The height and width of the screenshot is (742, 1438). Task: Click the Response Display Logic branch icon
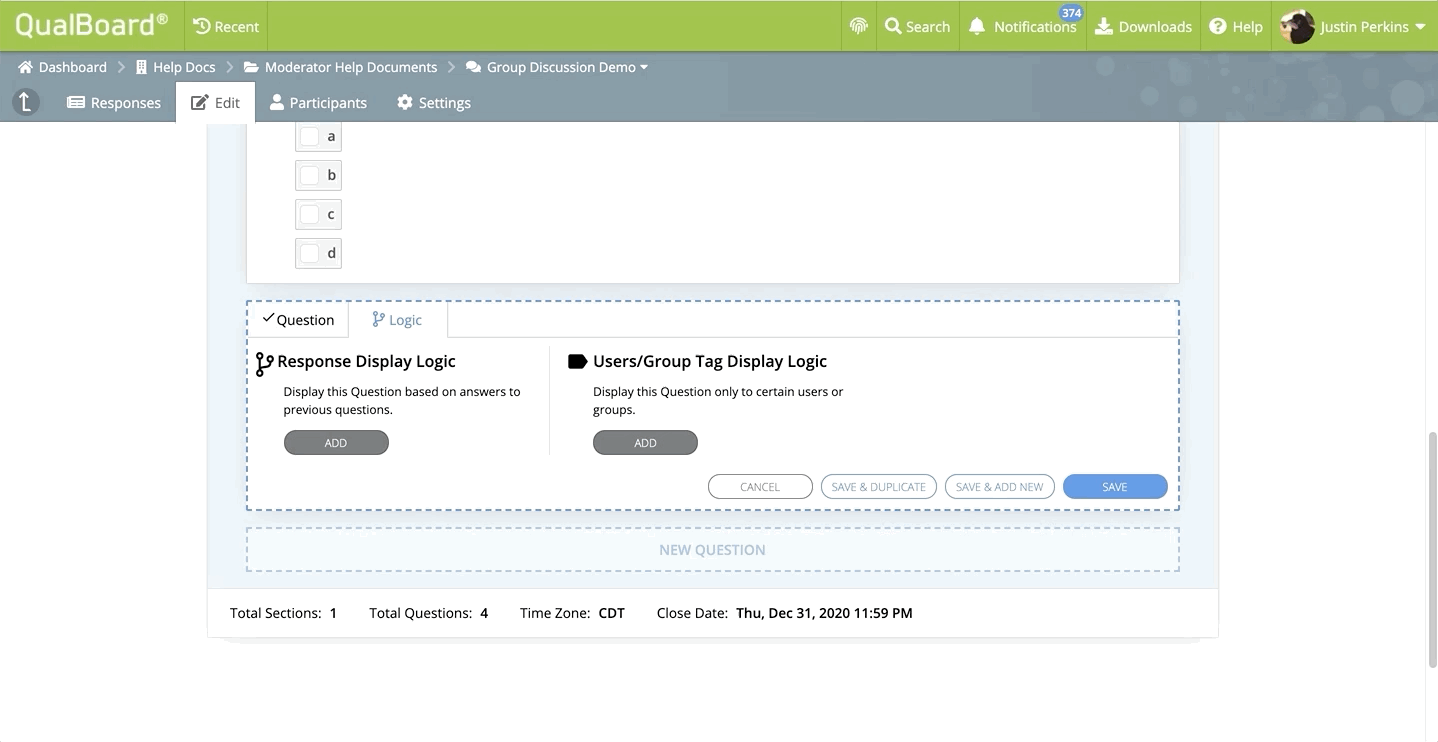264,364
